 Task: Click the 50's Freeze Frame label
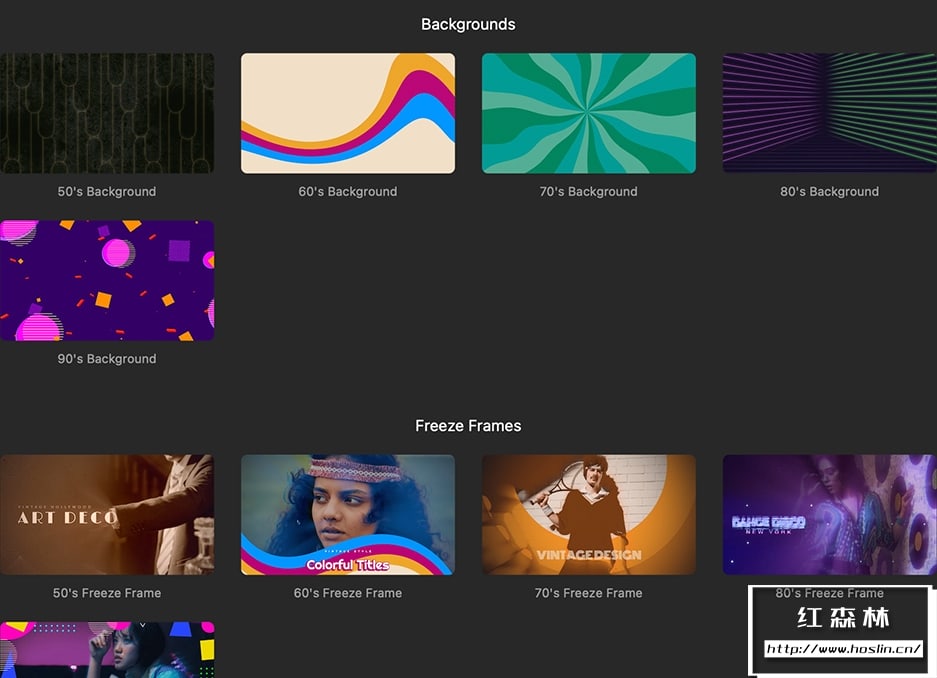coord(107,593)
